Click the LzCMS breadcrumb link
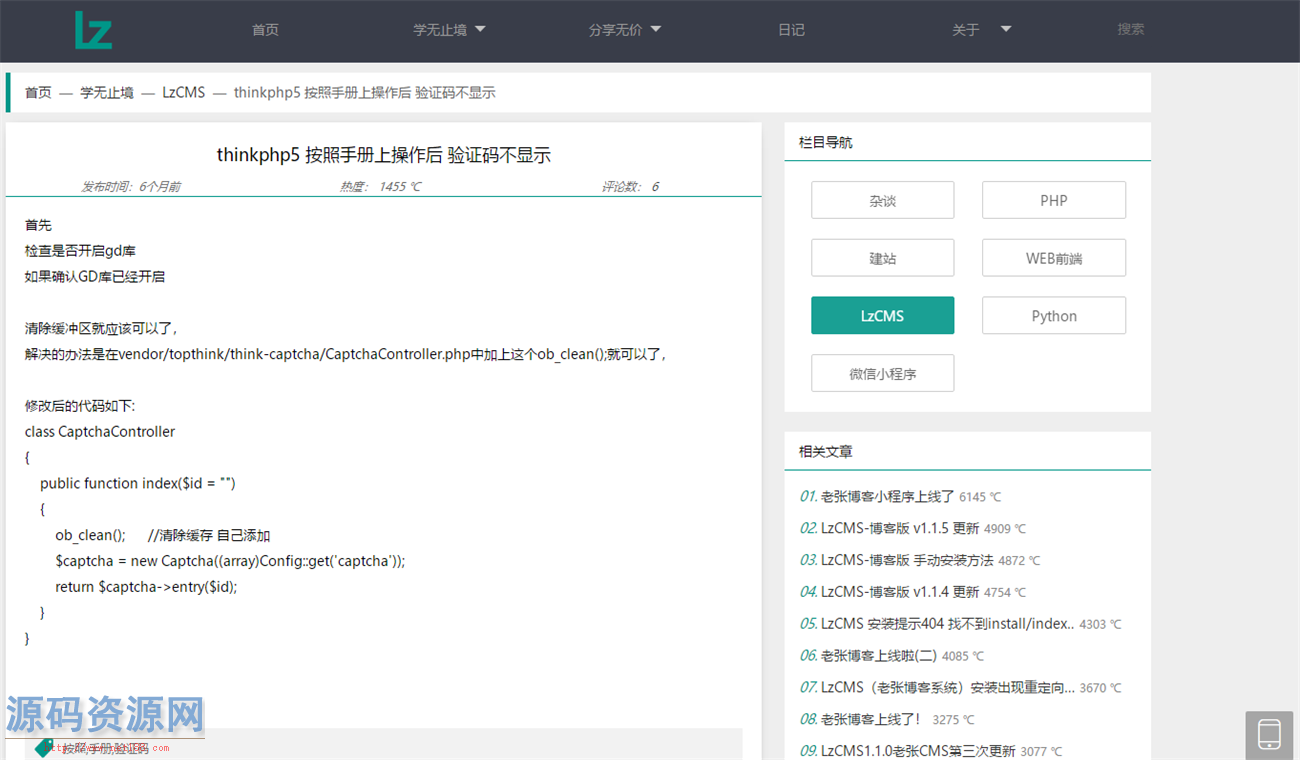Screen dimensions: 1300x760 tap(183, 92)
